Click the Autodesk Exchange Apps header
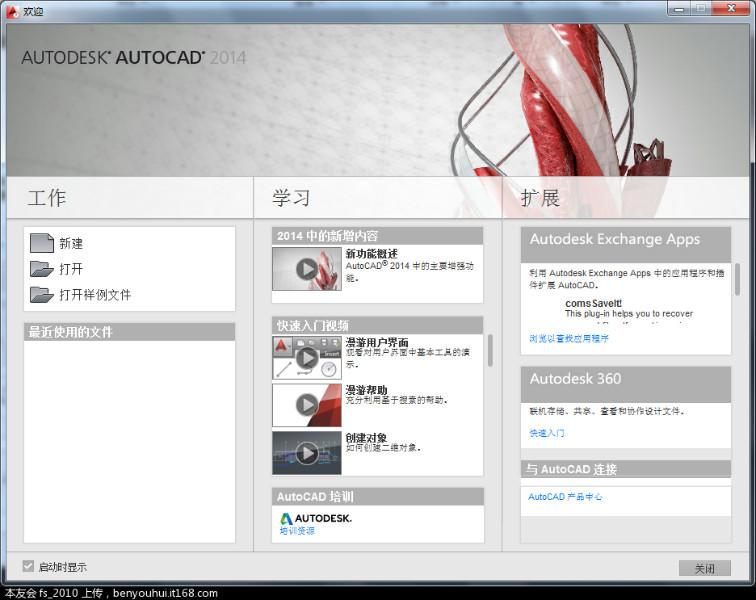The image size is (756, 600). click(x=626, y=245)
